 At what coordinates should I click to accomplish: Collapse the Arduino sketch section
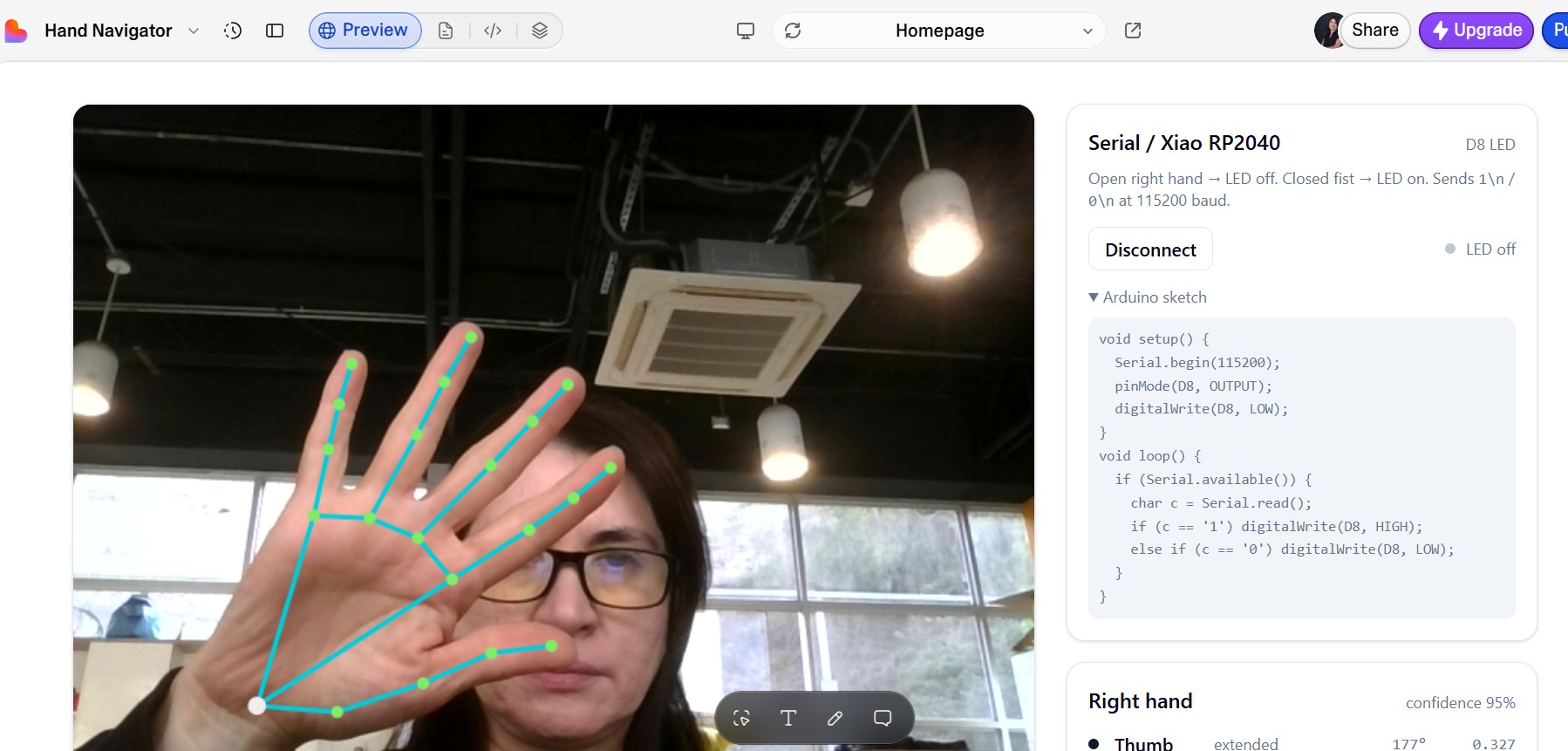click(1148, 297)
